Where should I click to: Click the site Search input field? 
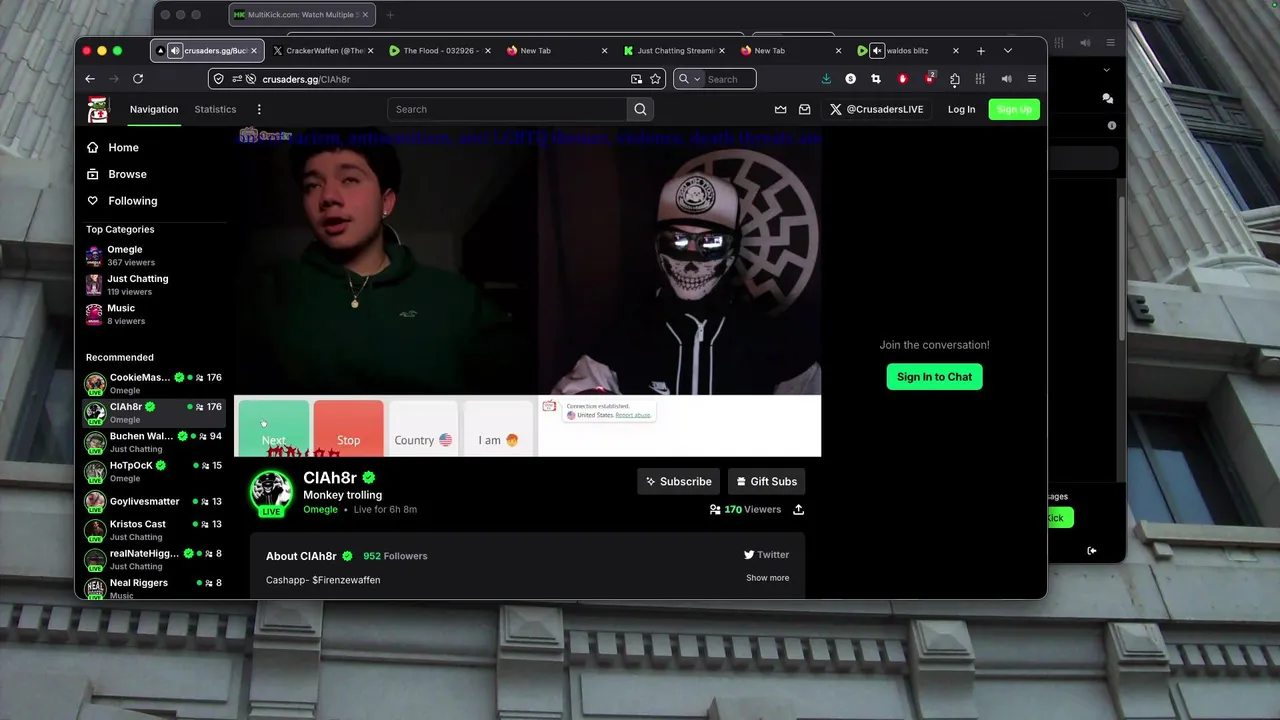click(x=508, y=109)
